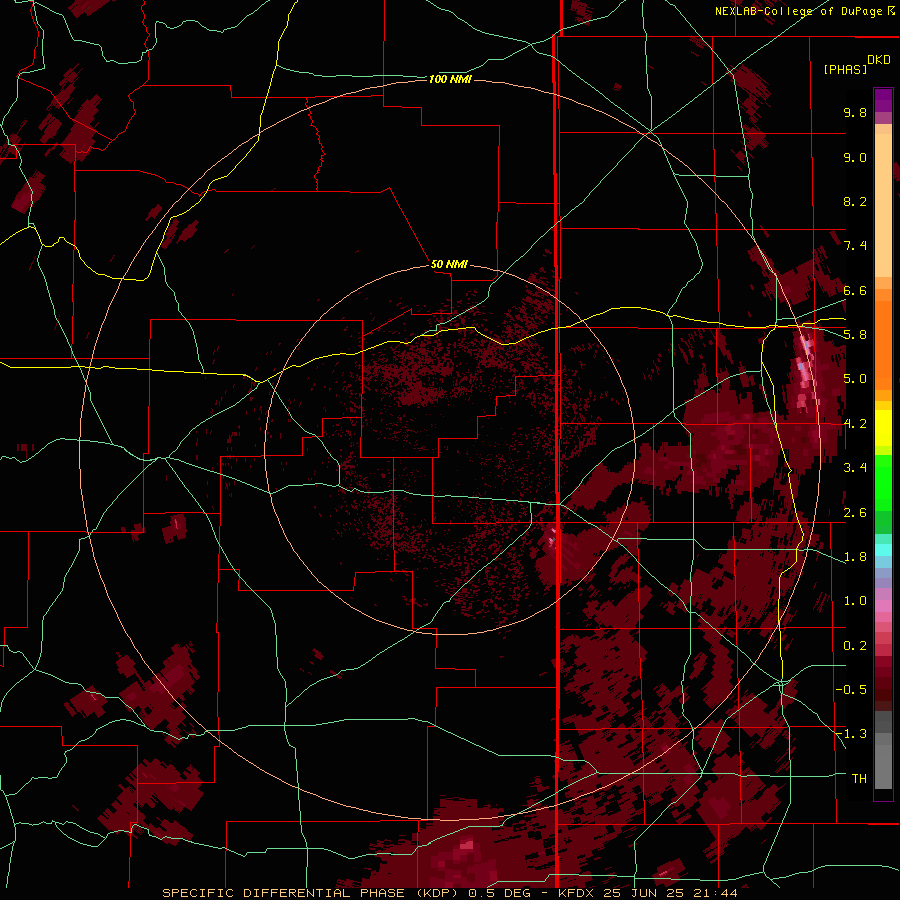The width and height of the screenshot is (900, 900).
Task: Select the 9.8 value on color scale
Action: click(x=855, y=112)
